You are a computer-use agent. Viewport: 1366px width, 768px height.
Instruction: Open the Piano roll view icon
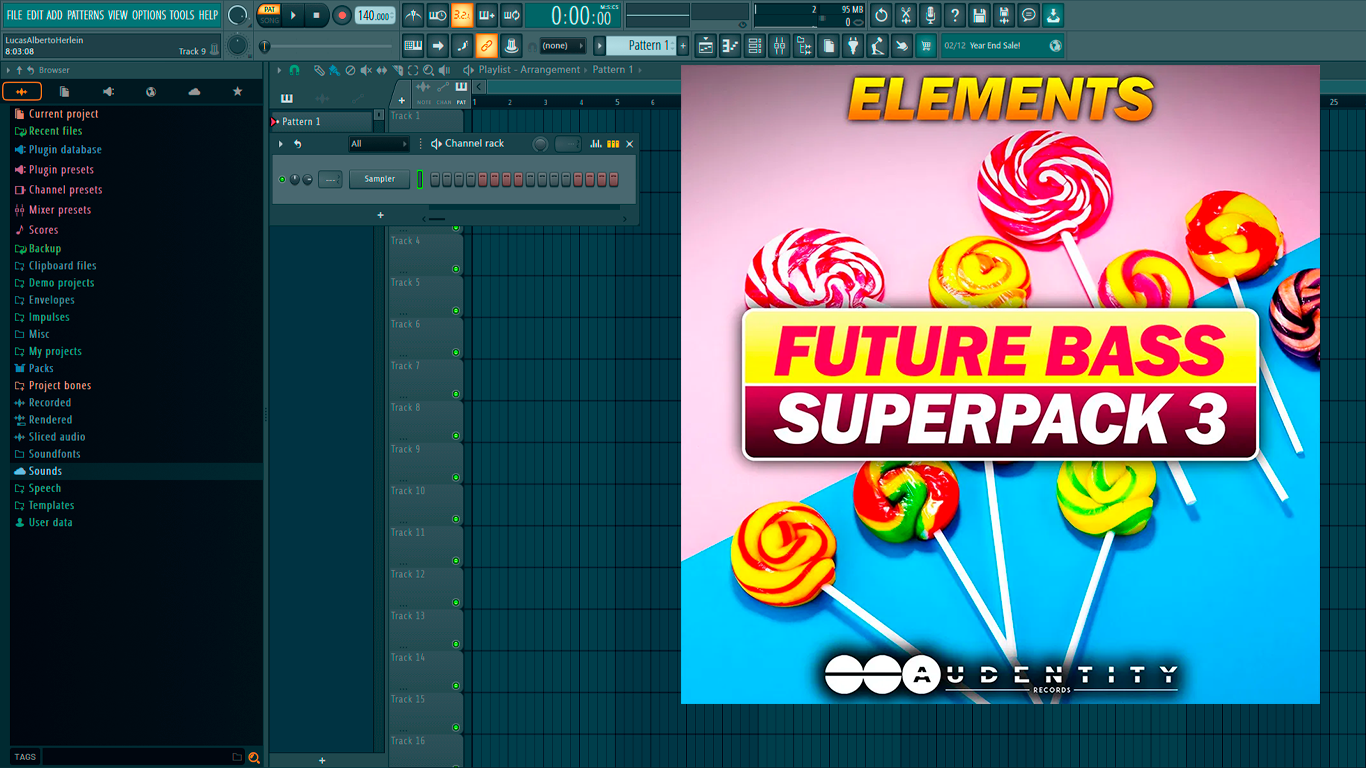coord(730,45)
